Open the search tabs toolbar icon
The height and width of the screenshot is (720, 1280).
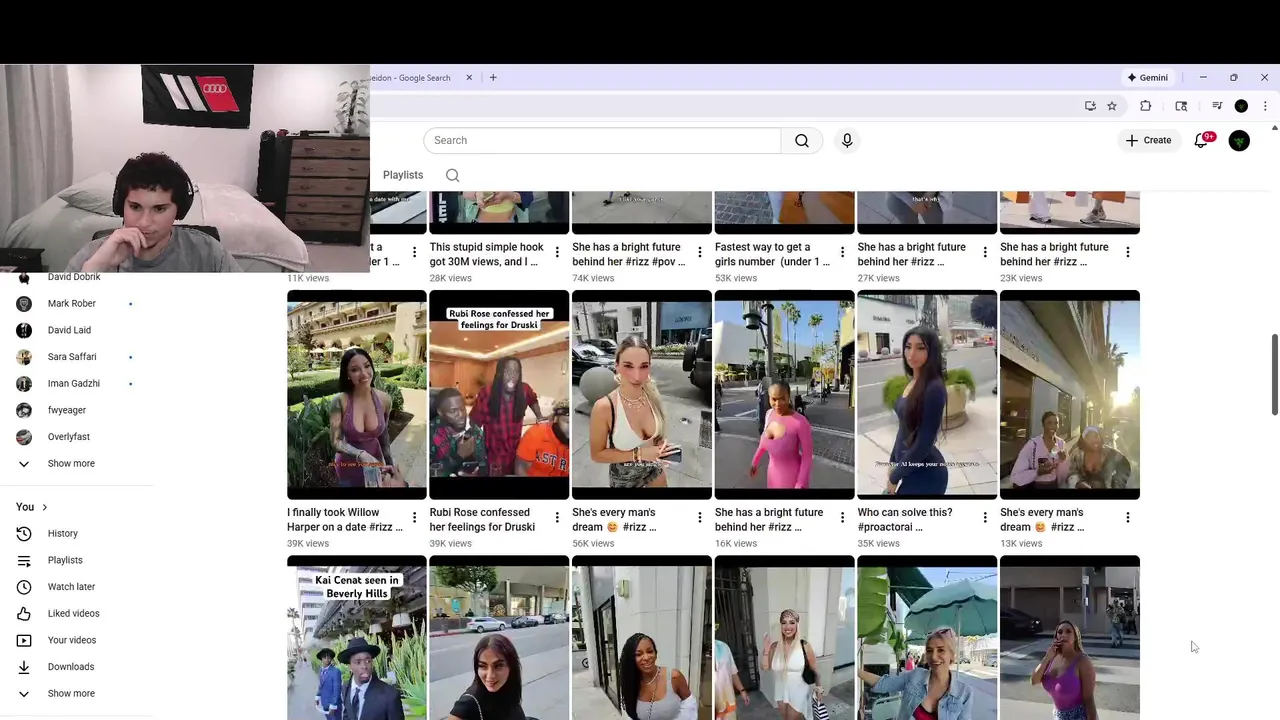pyautogui.click(x=1181, y=106)
